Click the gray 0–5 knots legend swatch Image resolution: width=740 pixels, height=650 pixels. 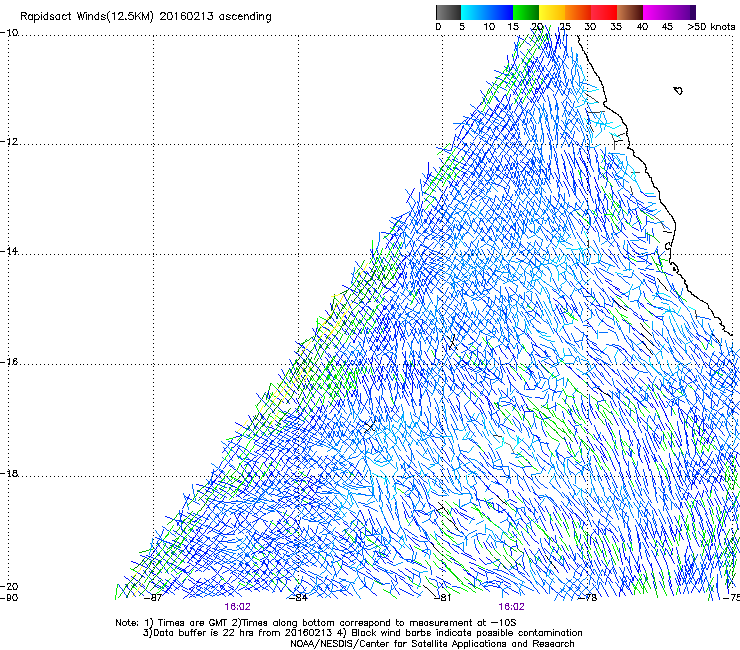(448, 12)
